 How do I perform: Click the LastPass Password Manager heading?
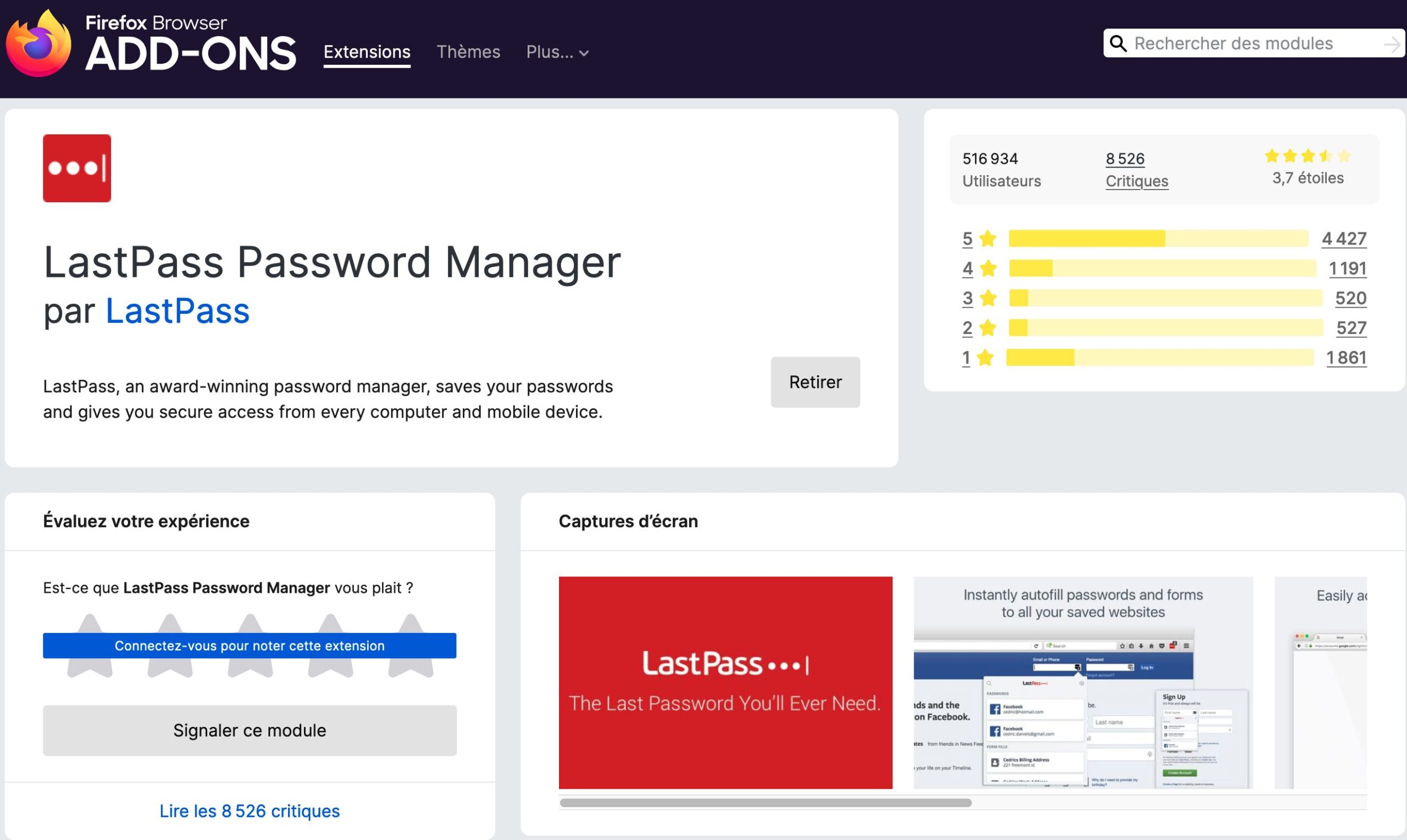tap(332, 262)
